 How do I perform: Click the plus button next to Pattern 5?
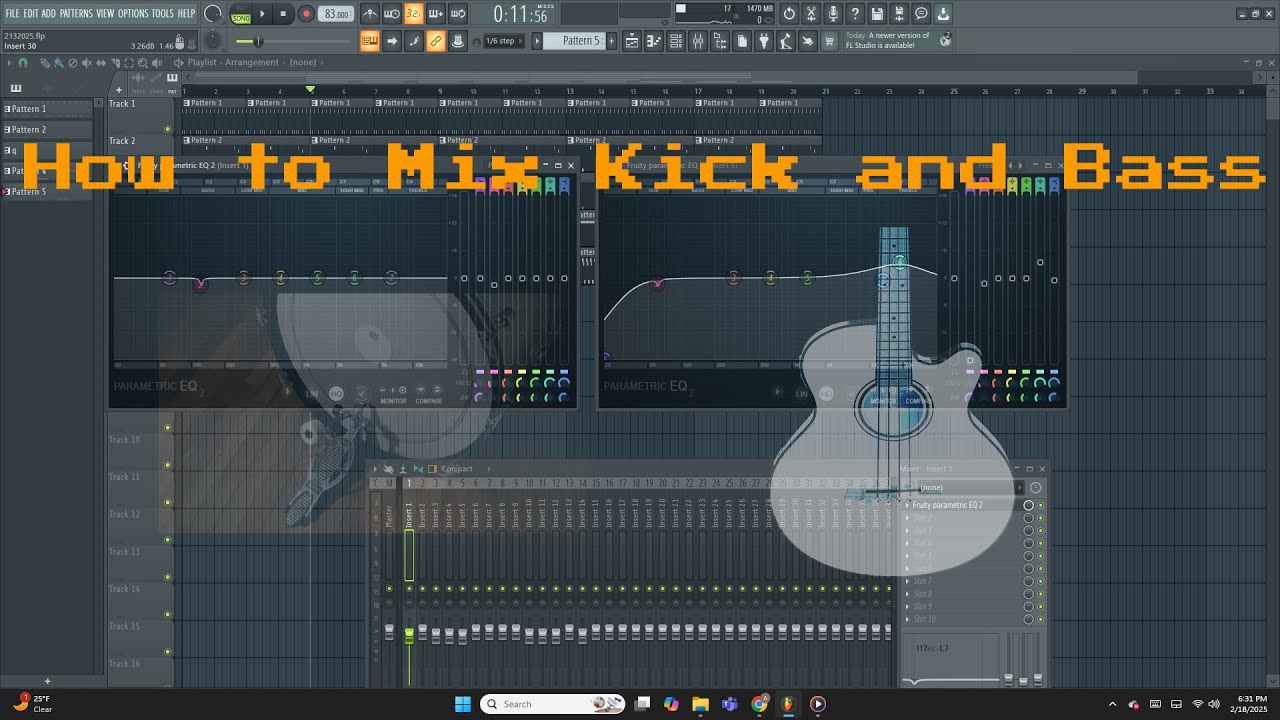[x=612, y=41]
